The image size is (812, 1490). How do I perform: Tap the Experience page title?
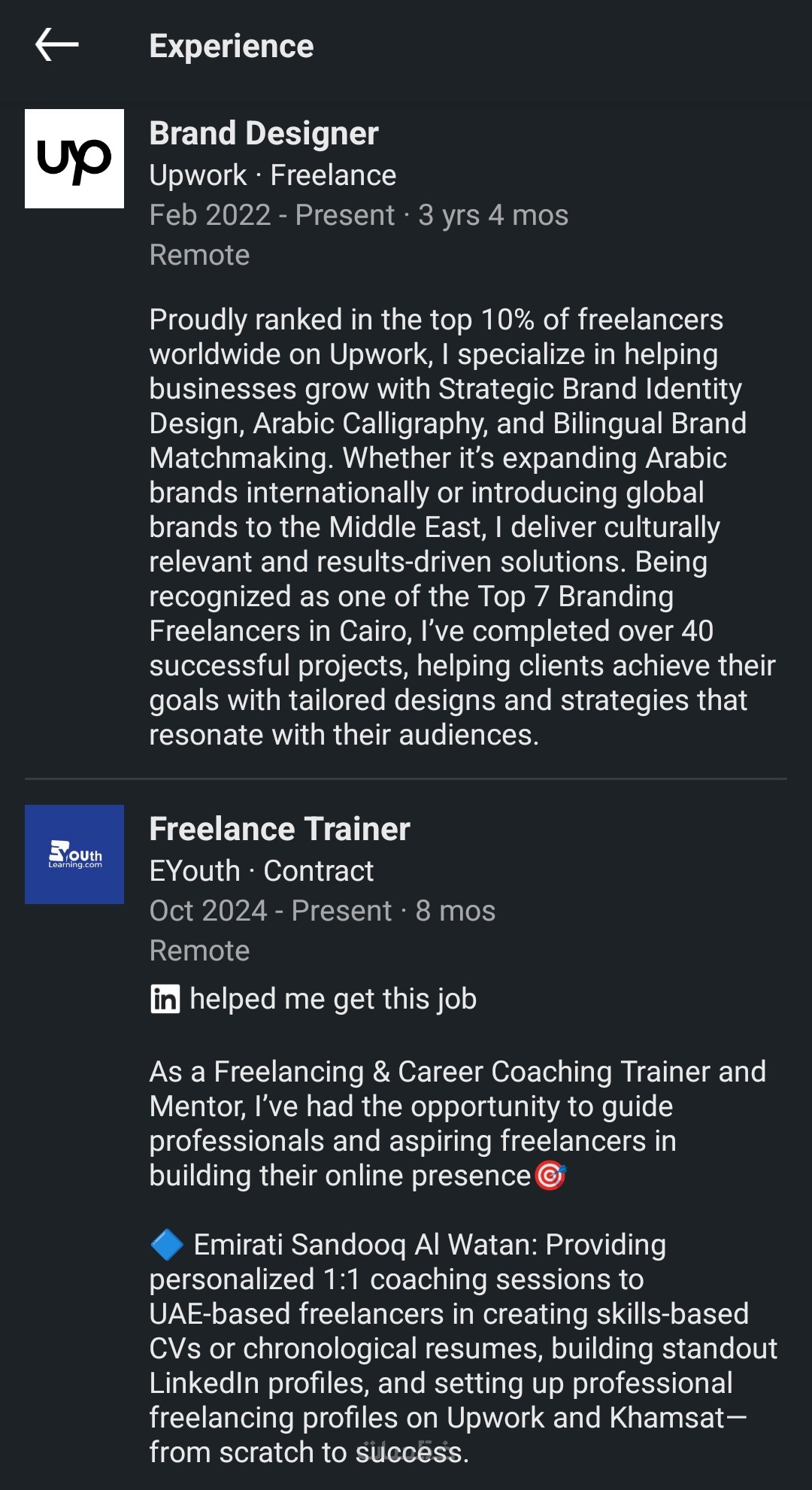click(x=232, y=46)
